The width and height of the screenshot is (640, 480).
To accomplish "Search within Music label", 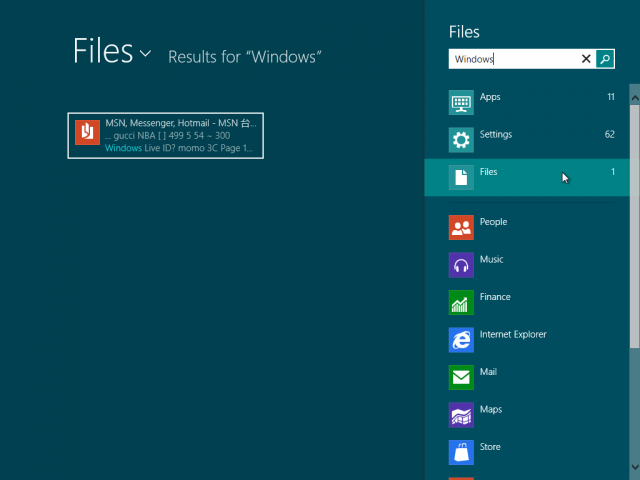I will 491,259.
